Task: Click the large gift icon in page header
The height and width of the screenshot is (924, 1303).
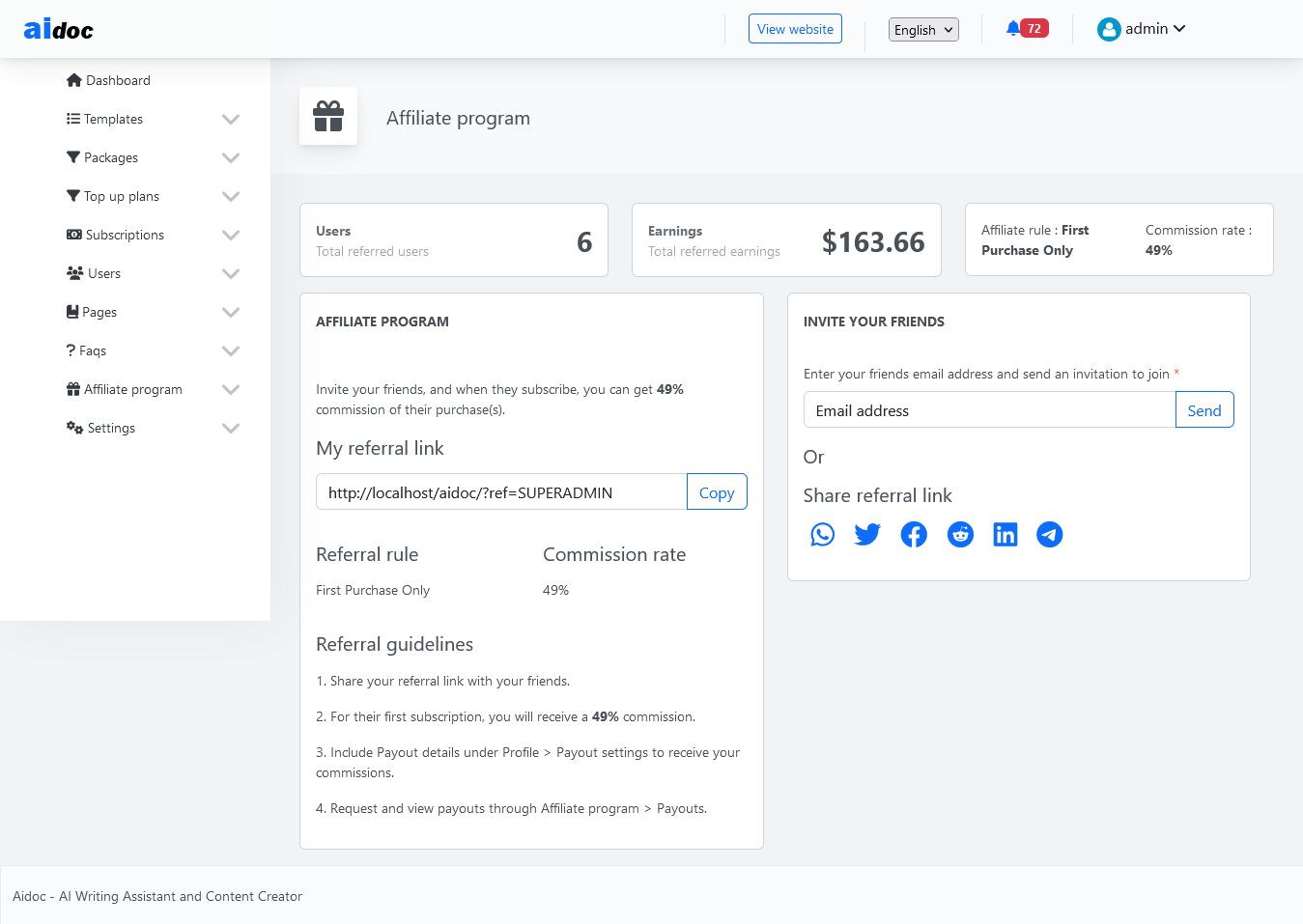Action: [x=328, y=116]
